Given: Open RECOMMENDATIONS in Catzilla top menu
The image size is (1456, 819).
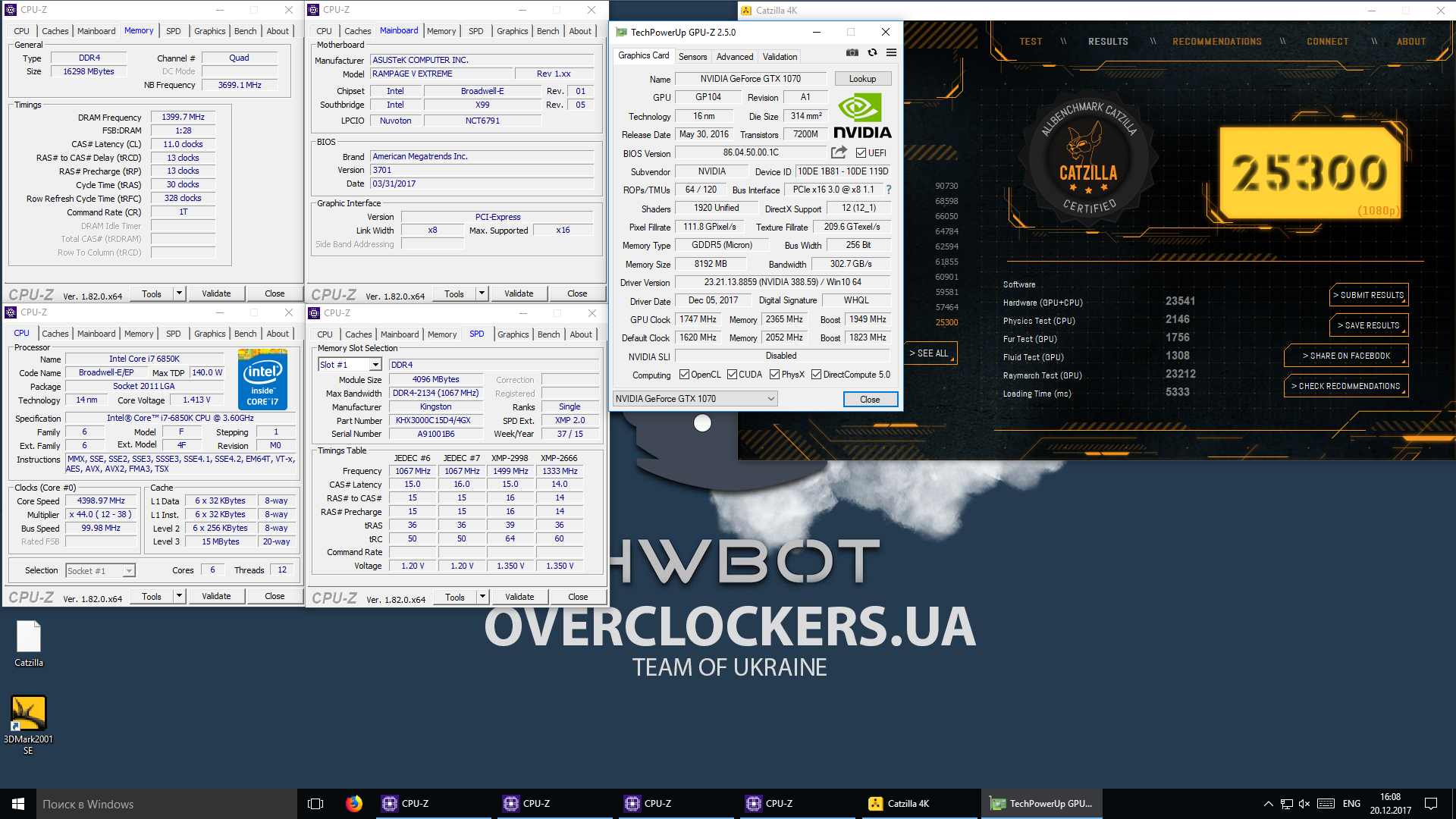Looking at the screenshot, I should pos(1217,42).
